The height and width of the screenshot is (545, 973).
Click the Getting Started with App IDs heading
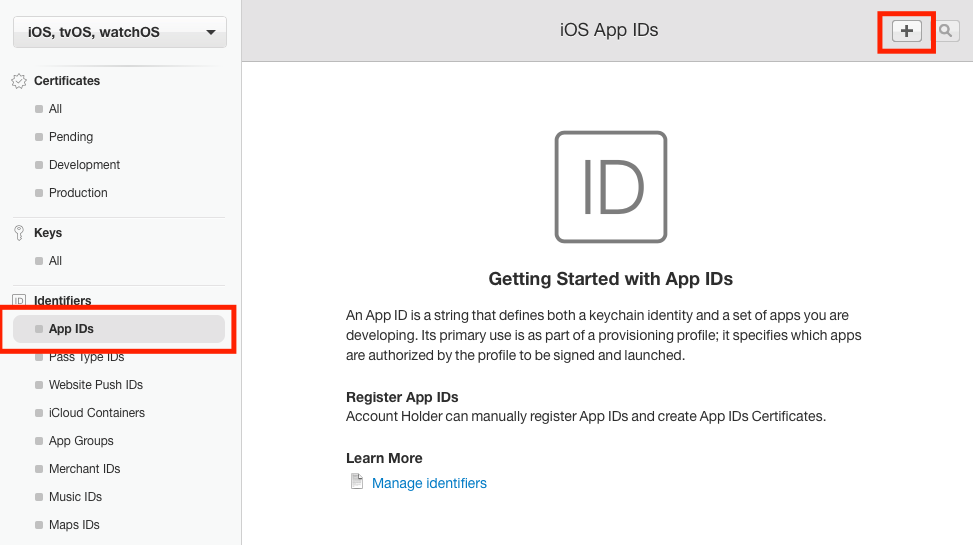tap(611, 279)
